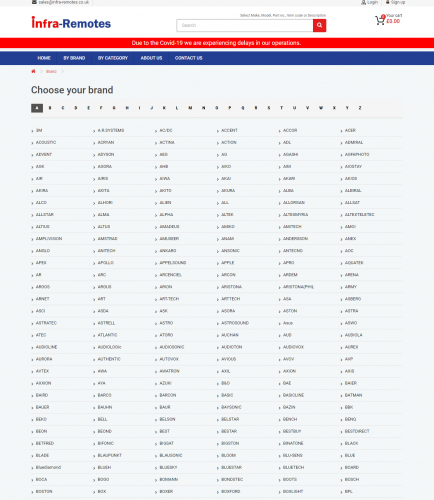Focus the Search input field
The width and height of the screenshot is (434, 500).
coord(245,25)
